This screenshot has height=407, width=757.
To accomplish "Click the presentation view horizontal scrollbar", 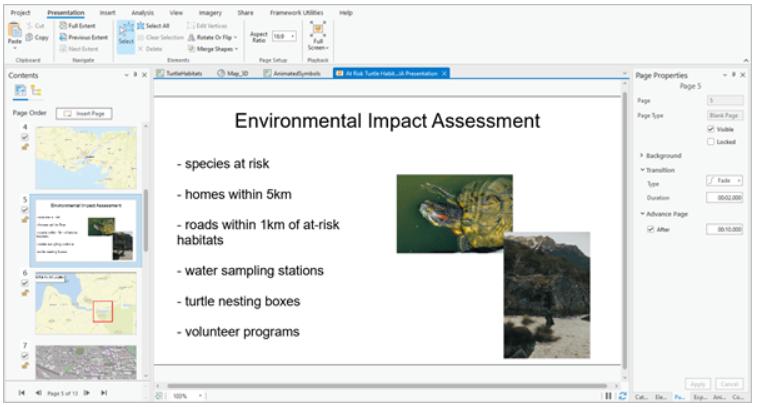I will (387, 386).
